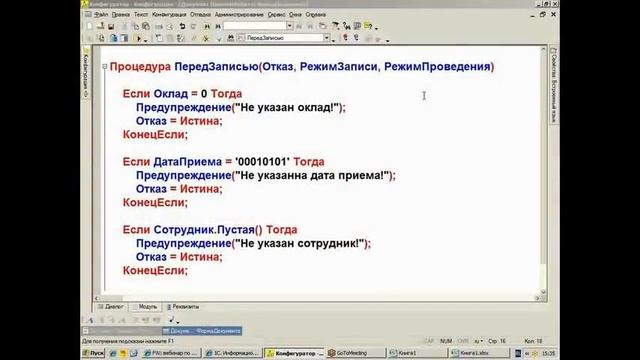Image resolution: width=640 pixels, height=360 pixels.
Task: Switch to the FW: вебинар по taskbar button
Action: [x=171, y=353]
